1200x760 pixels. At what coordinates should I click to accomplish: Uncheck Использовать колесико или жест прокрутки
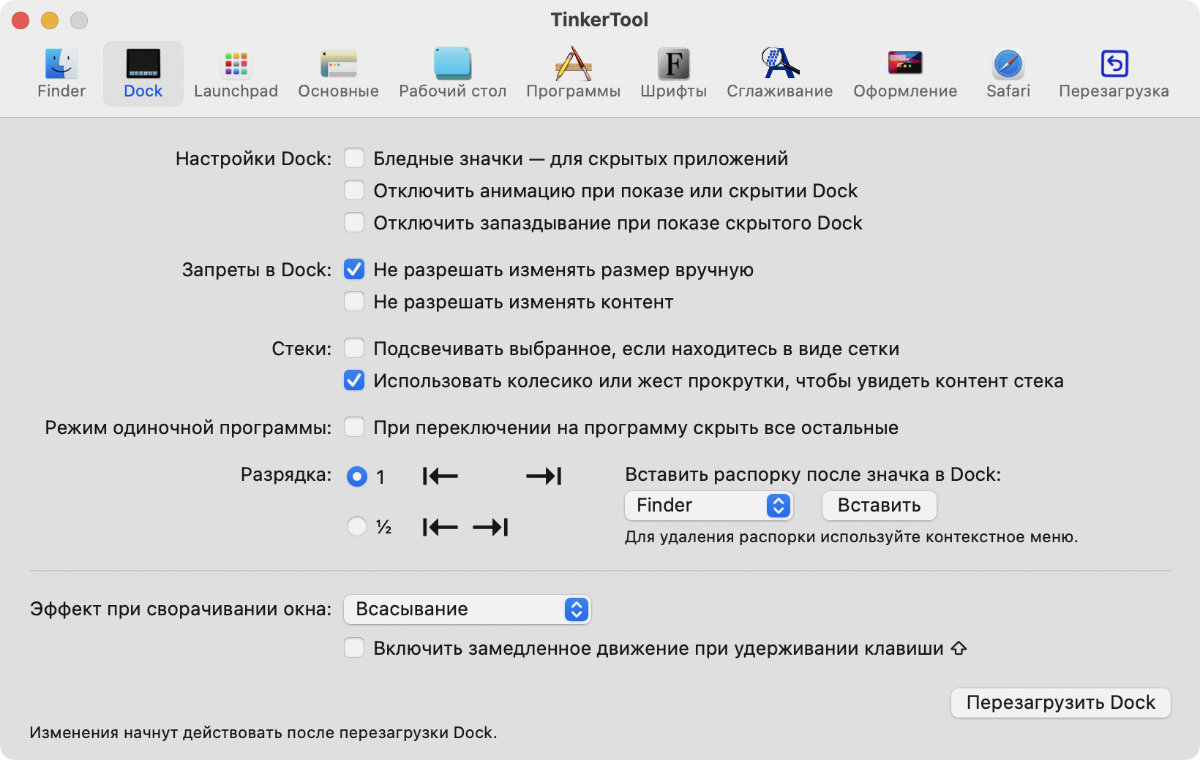click(x=354, y=380)
